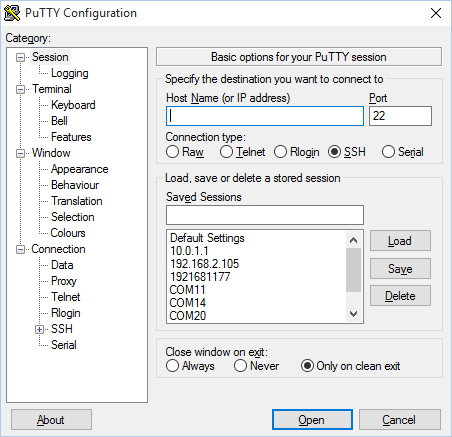Select the Serial connection type
Image resolution: width=452 pixels, height=437 pixels.
(x=388, y=152)
